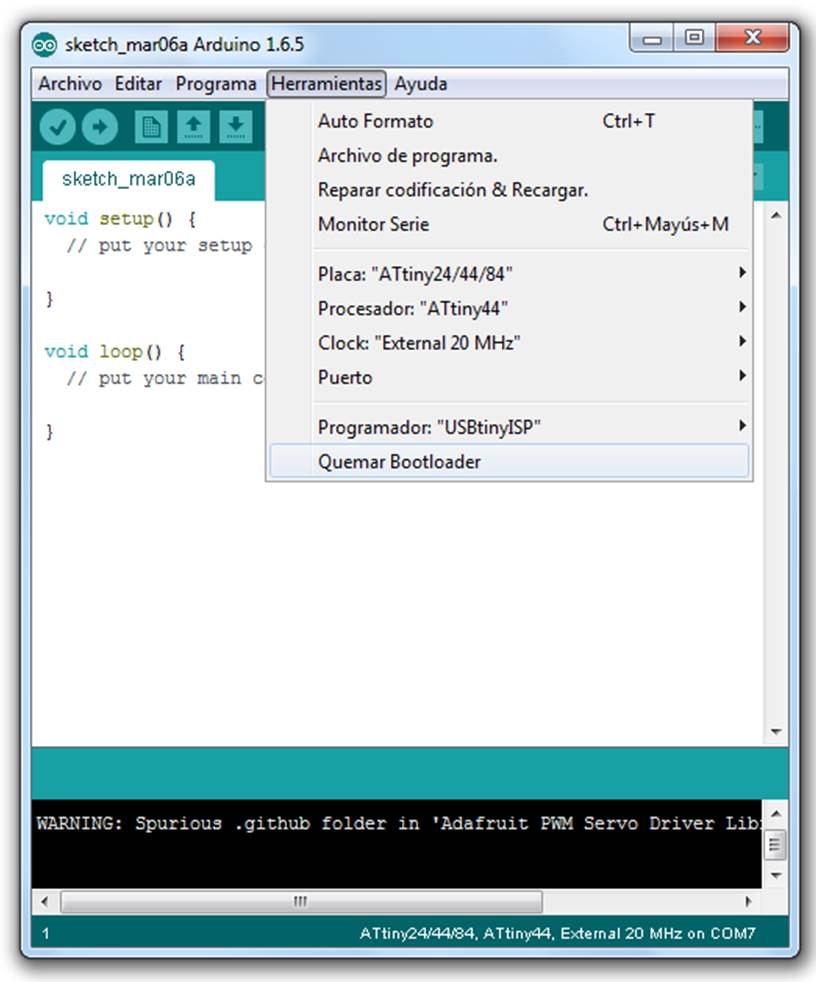The image size is (816, 982).
Task: Click the '// put your main' comment line
Action: 165,378
